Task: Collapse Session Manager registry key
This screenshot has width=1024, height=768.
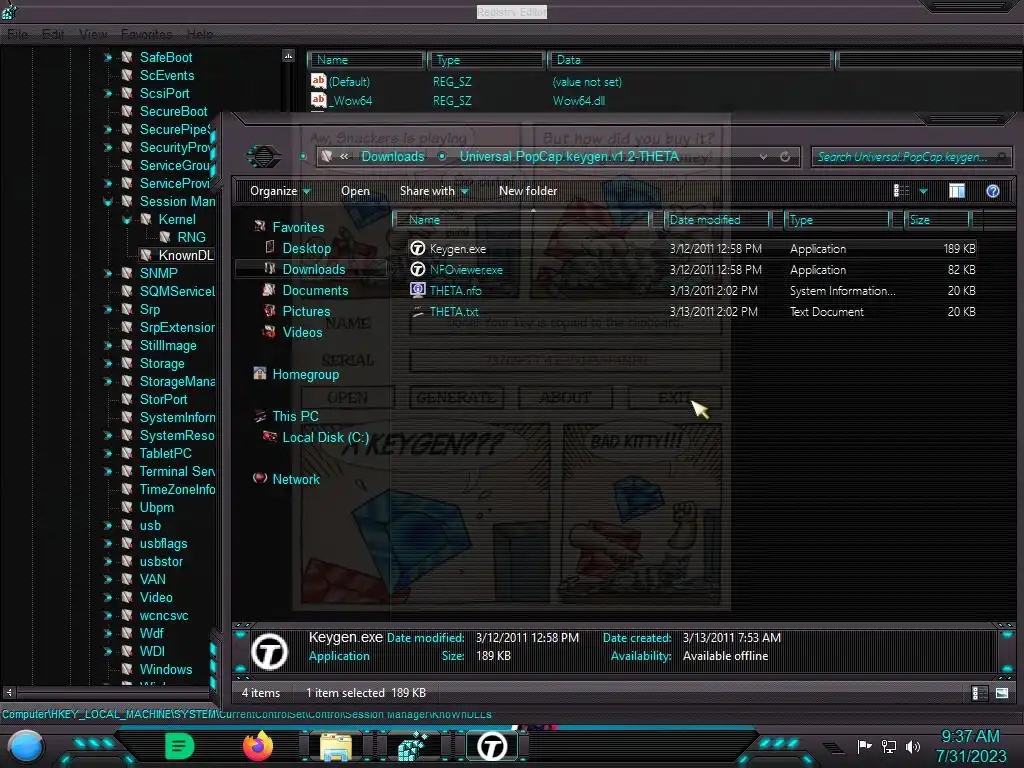Action: 108,202
